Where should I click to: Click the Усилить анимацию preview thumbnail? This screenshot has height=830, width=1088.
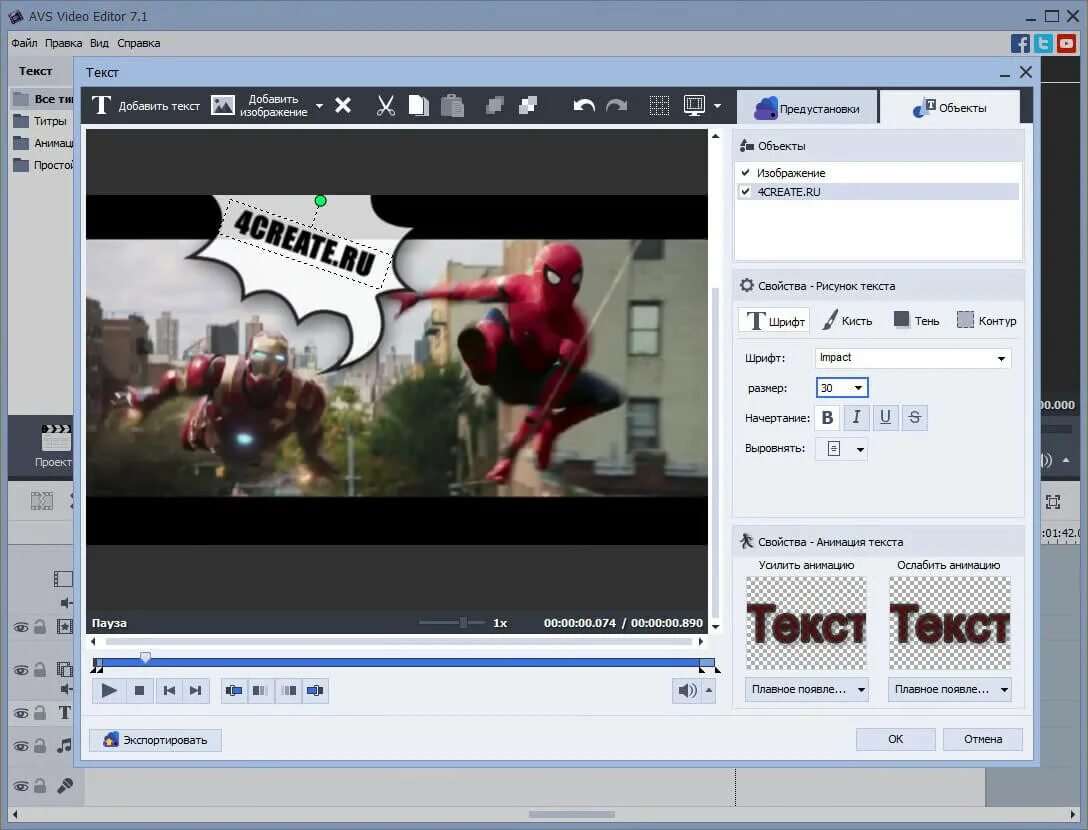click(807, 622)
